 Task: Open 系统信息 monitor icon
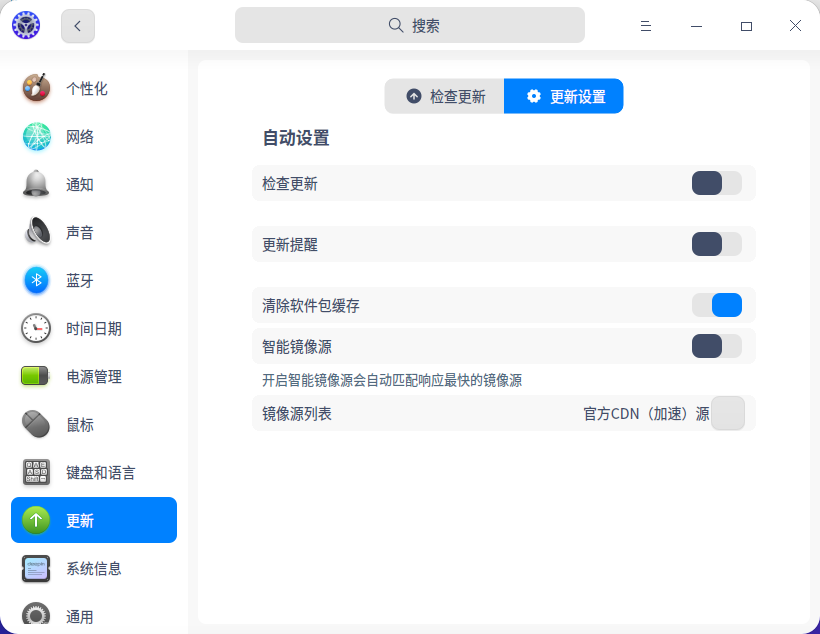click(36, 569)
